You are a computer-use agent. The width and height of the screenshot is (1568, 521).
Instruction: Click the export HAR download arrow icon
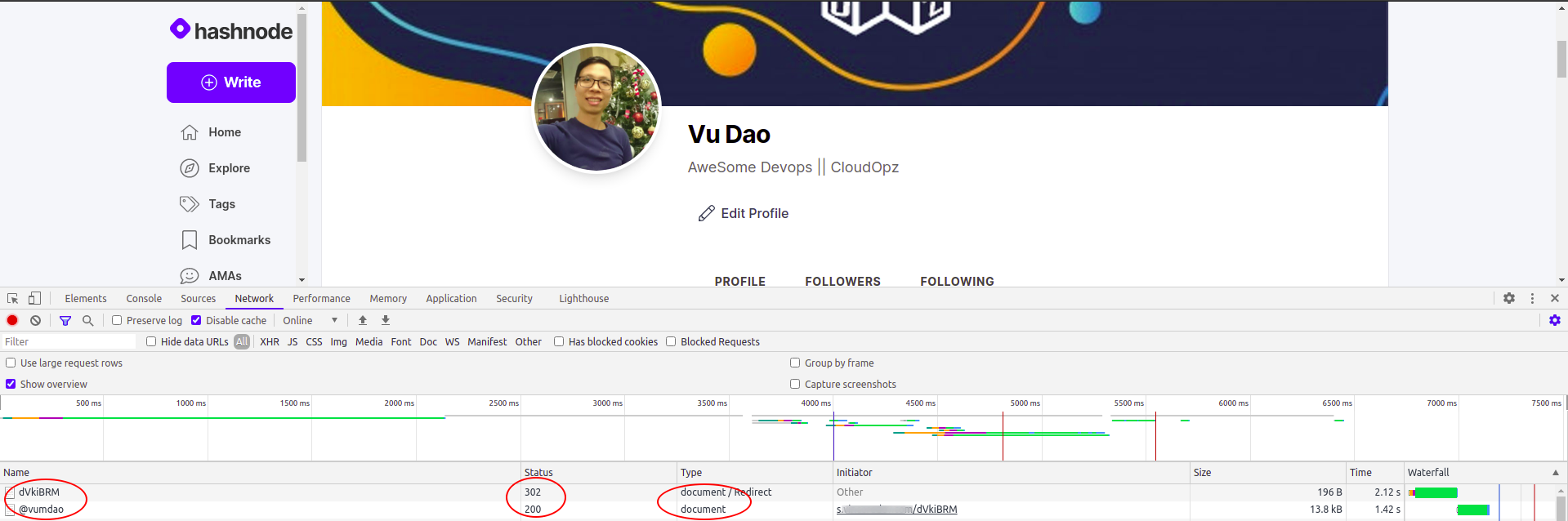(x=386, y=320)
